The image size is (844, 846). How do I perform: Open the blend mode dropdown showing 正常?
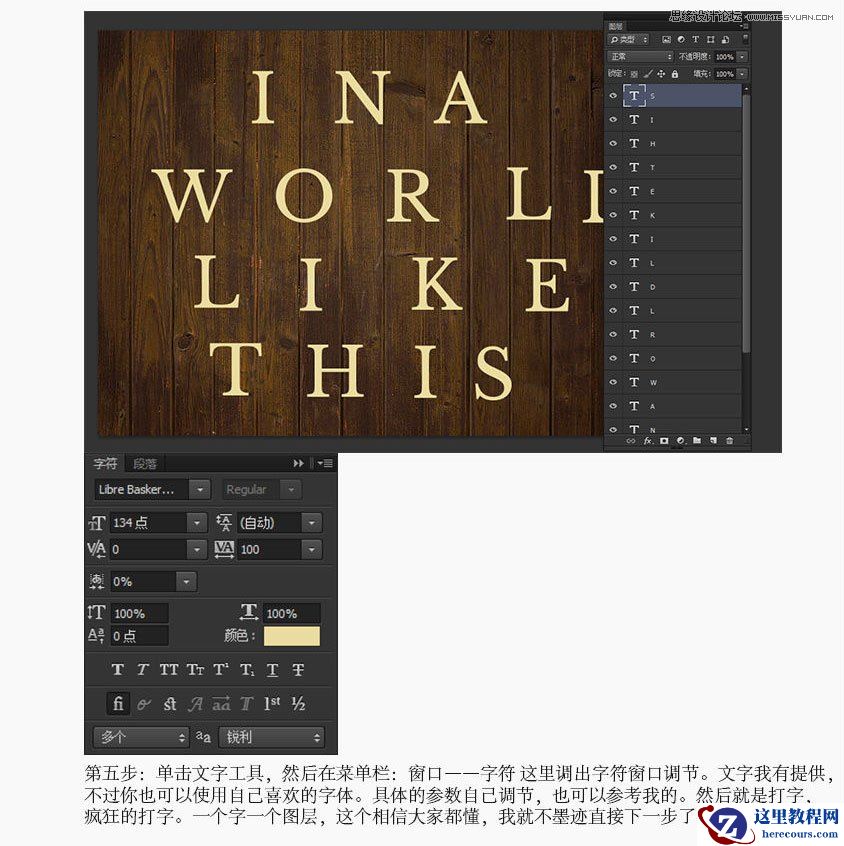[x=640, y=56]
